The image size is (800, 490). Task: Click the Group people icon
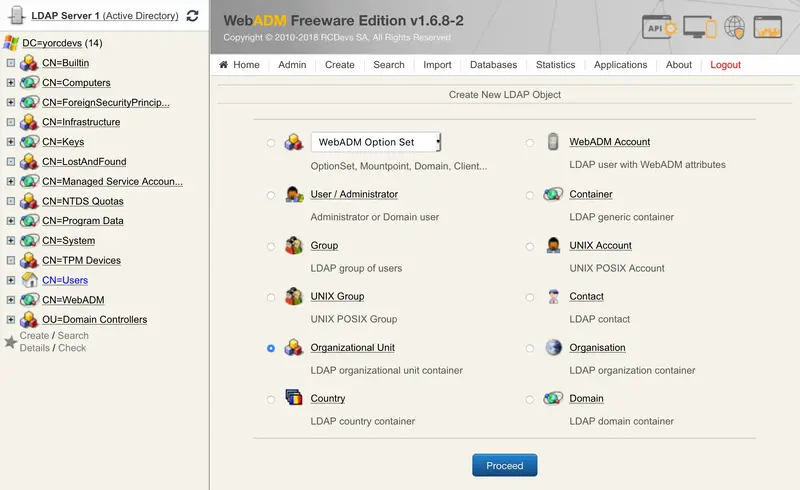point(294,246)
